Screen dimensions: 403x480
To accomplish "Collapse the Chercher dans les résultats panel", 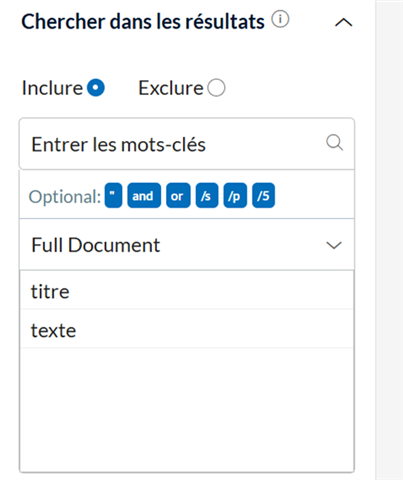I will coord(343,23).
